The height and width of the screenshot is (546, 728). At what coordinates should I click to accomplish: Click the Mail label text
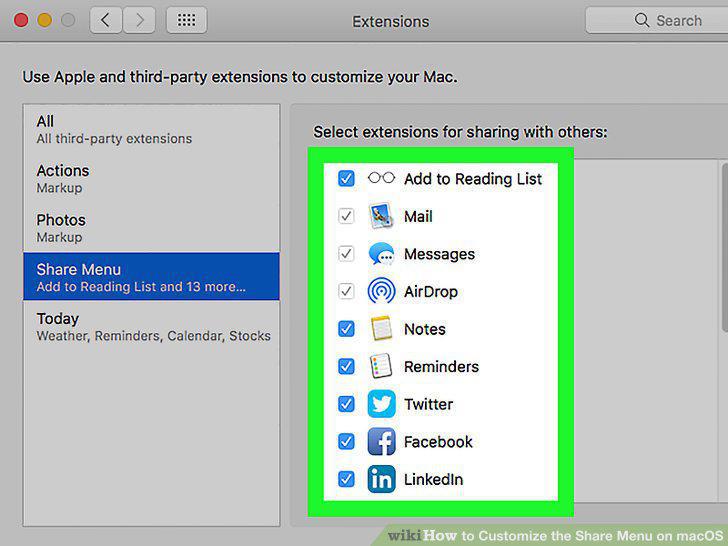(418, 216)
